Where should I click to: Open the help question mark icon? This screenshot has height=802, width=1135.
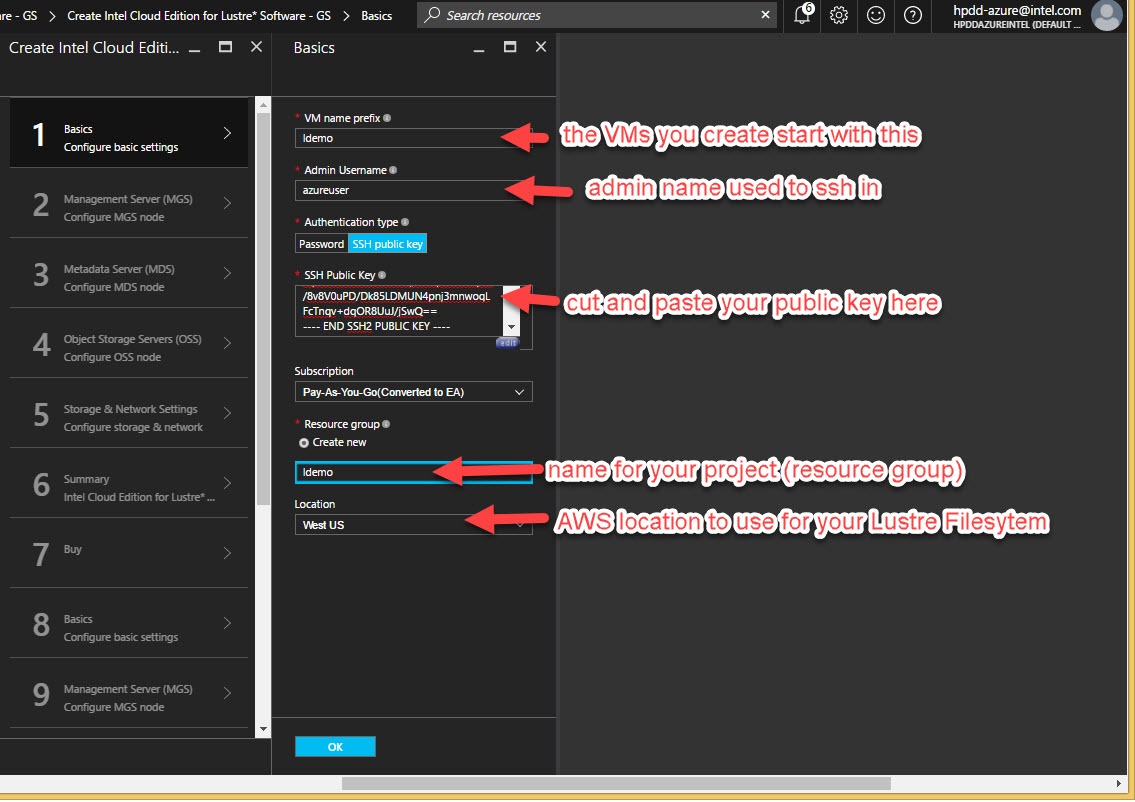pyautogui.click(x=913, y=14)
